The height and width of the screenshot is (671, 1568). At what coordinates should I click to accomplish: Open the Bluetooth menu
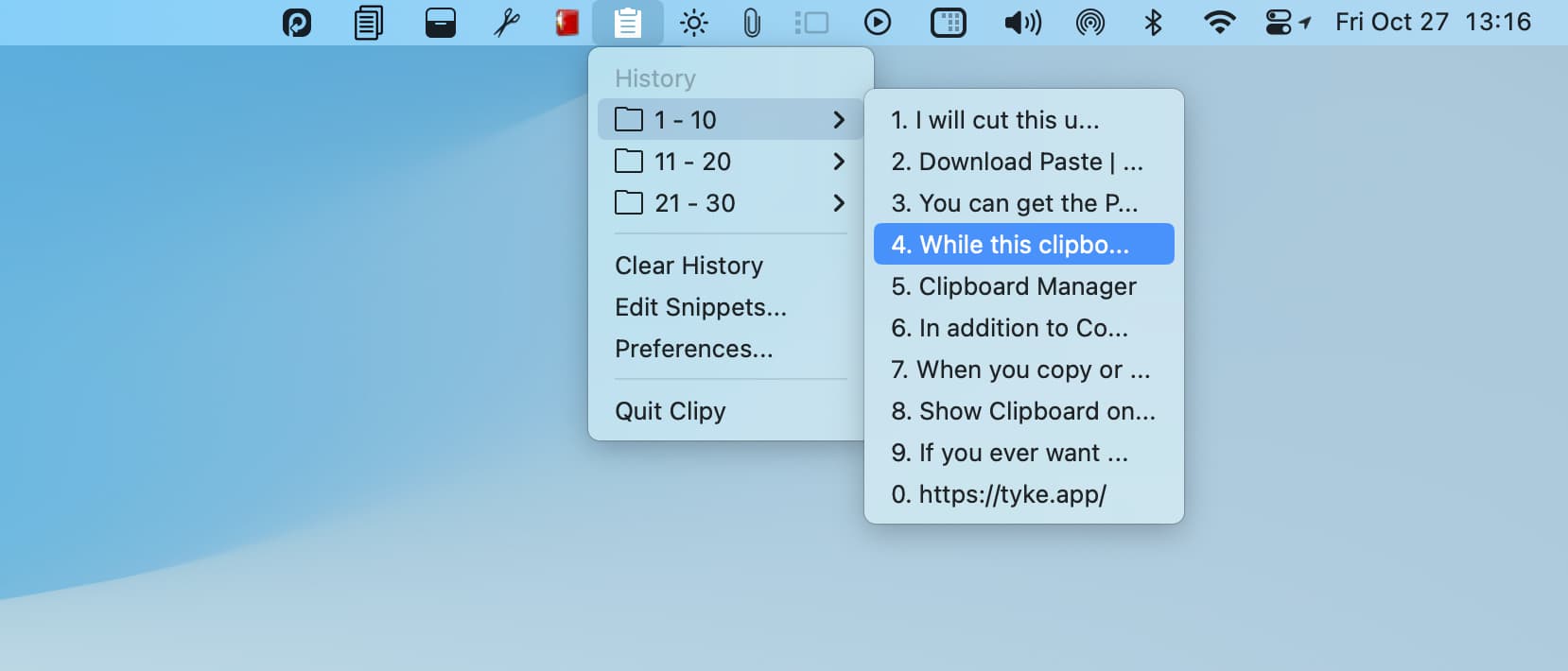1153,23
